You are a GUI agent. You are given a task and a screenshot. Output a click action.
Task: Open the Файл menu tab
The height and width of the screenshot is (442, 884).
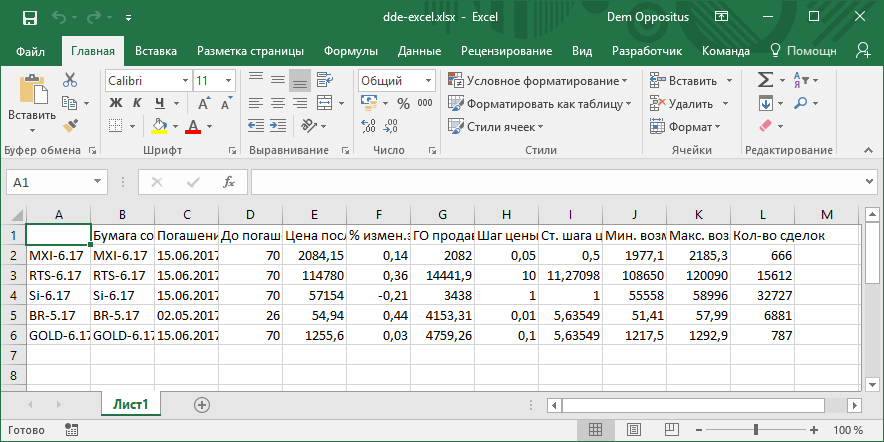[30, 50]
